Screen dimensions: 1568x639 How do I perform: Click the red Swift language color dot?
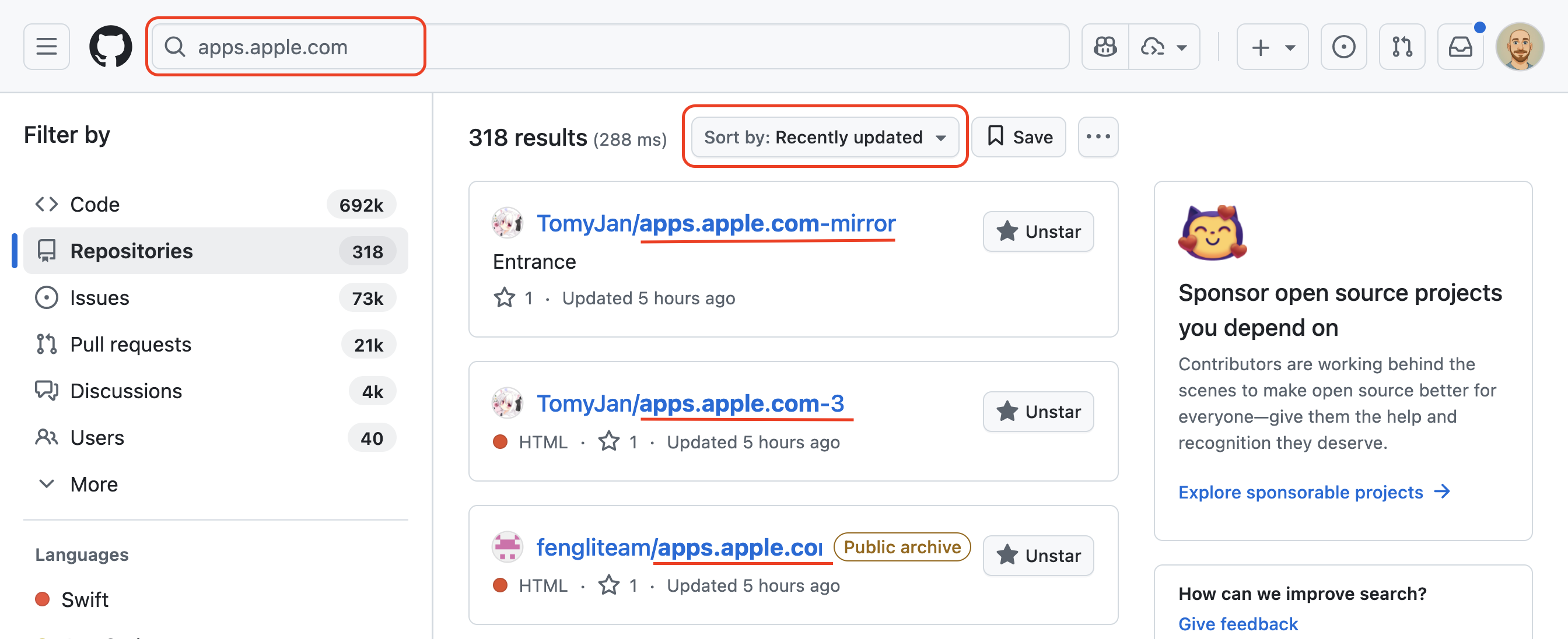[43, 599]
